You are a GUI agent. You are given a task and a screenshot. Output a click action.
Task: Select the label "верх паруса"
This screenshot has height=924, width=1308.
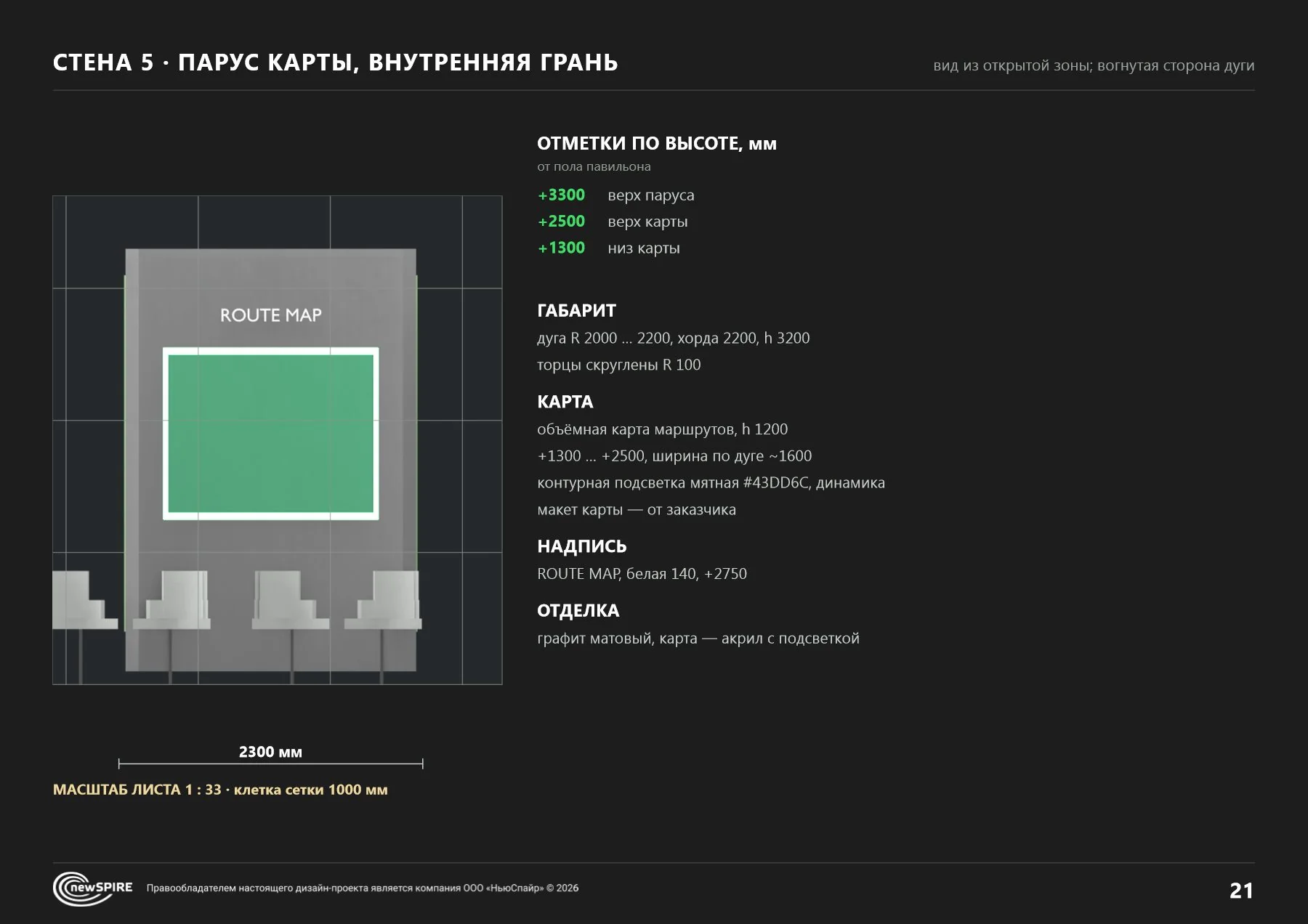tap(651, 195)
